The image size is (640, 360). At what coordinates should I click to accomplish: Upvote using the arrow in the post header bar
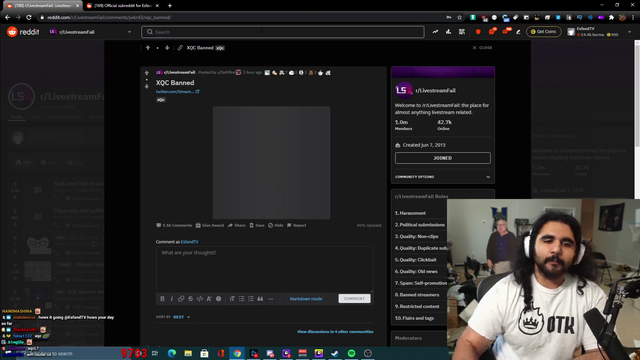click(148, 48)
